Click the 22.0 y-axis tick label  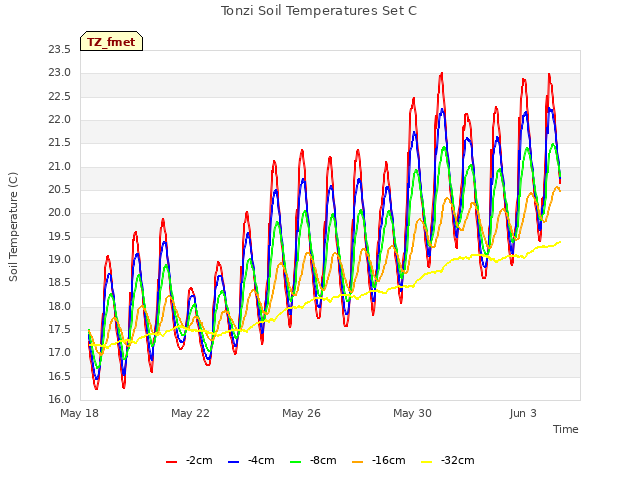click(60, 120)
